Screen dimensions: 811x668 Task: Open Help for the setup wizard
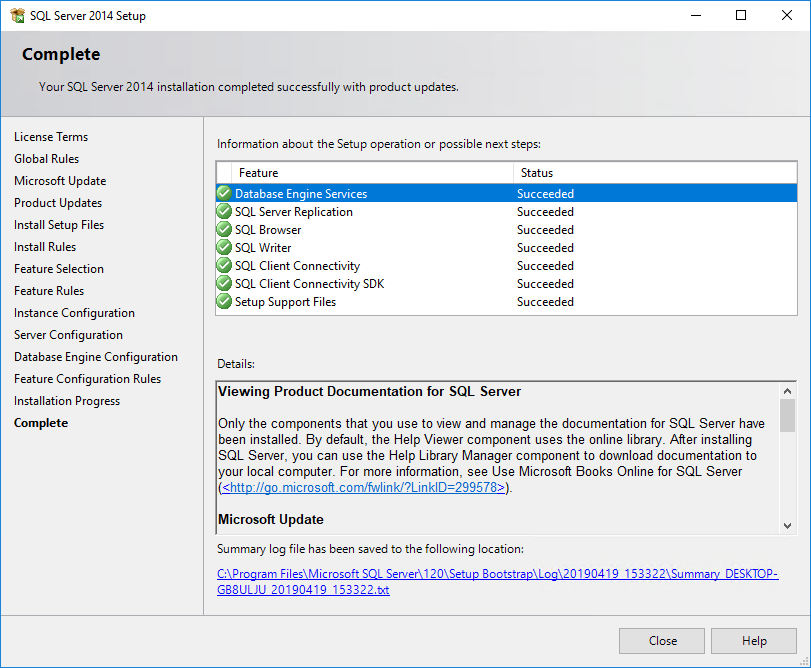[754, 641]
